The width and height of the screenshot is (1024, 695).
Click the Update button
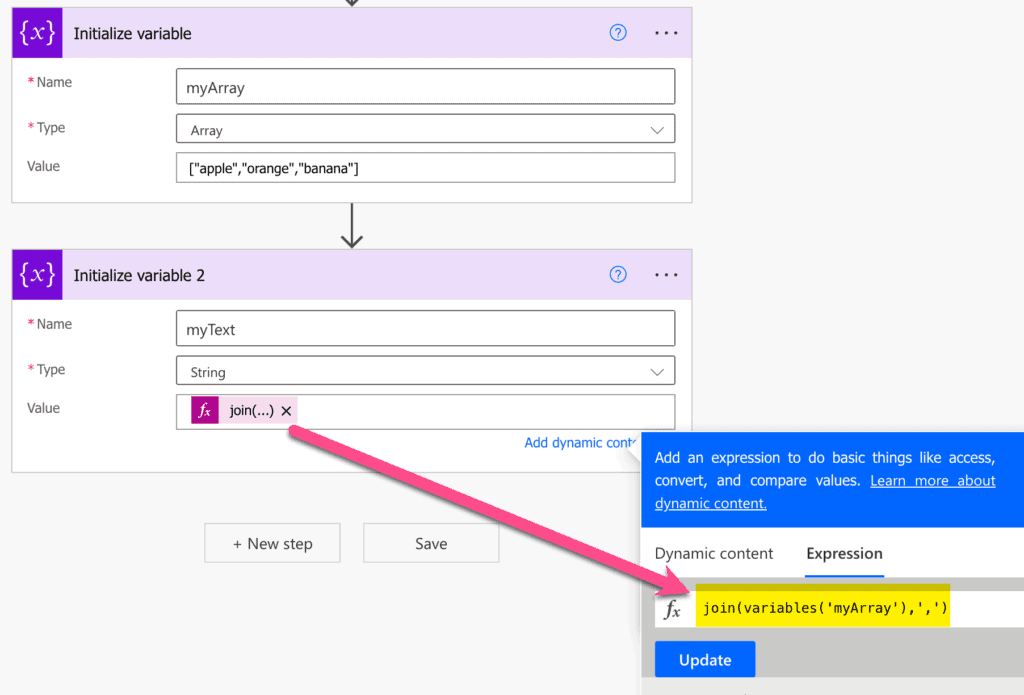(x=704, y=659)
